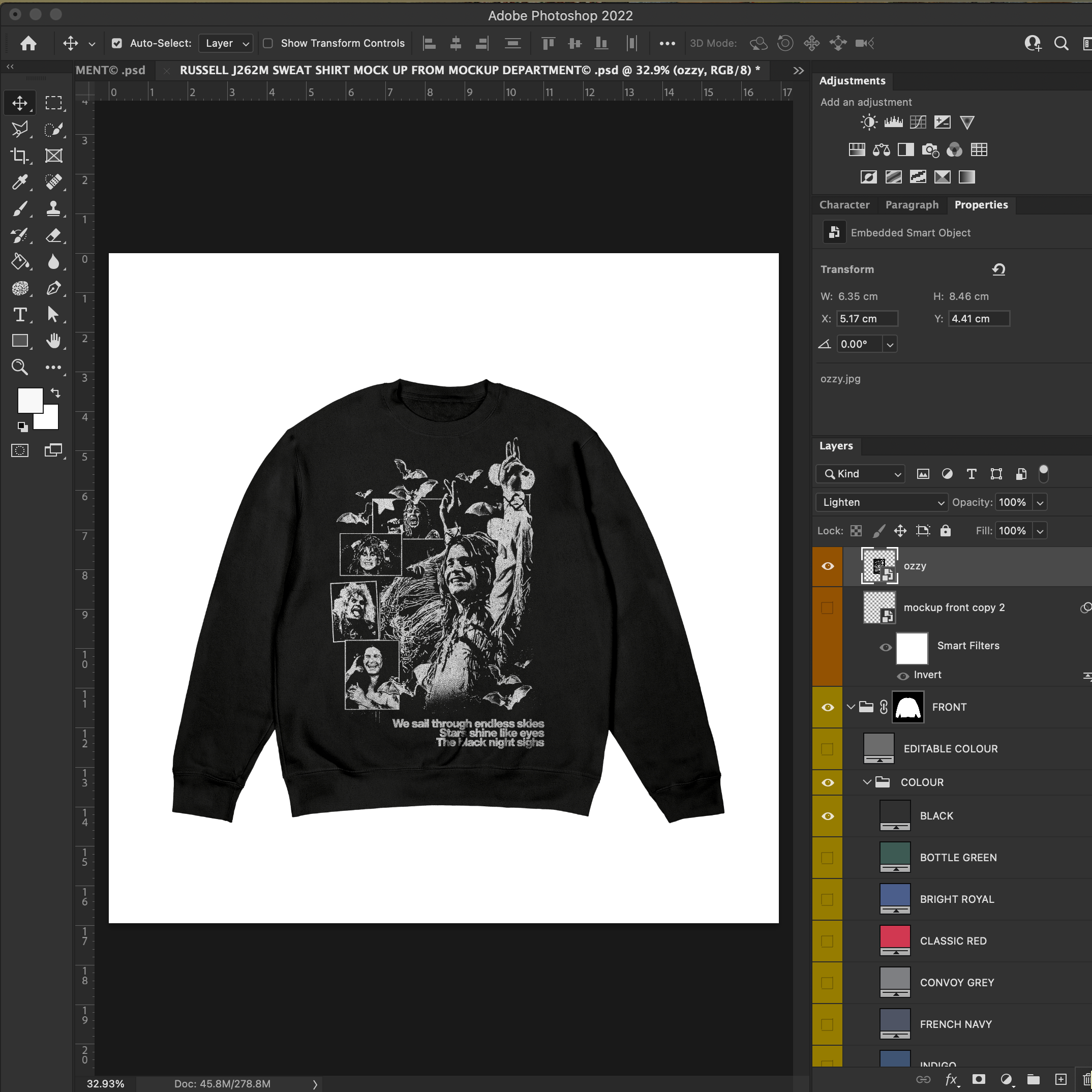Hide the ozzy layer
This screenshot has height=1092, width=1092.
(x=828, y=566)
